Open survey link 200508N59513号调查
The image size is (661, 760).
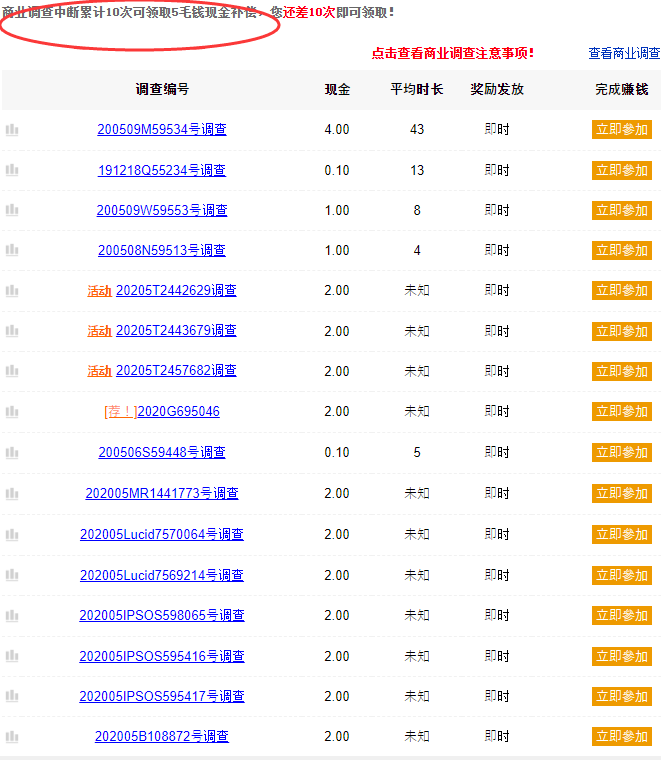pos(162,250)
